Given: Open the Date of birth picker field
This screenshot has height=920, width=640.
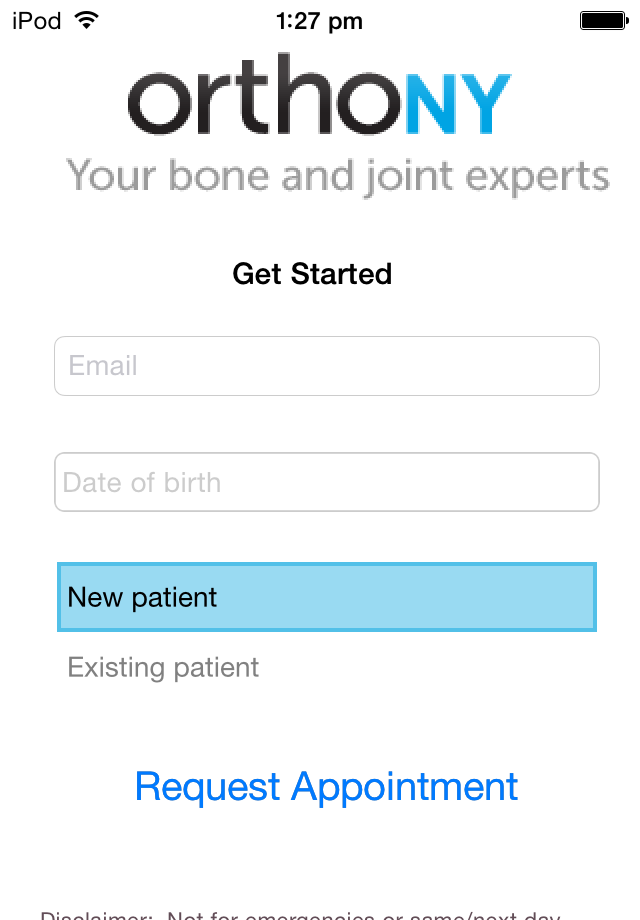Looking at the screenshot, I should click(327, 482).
